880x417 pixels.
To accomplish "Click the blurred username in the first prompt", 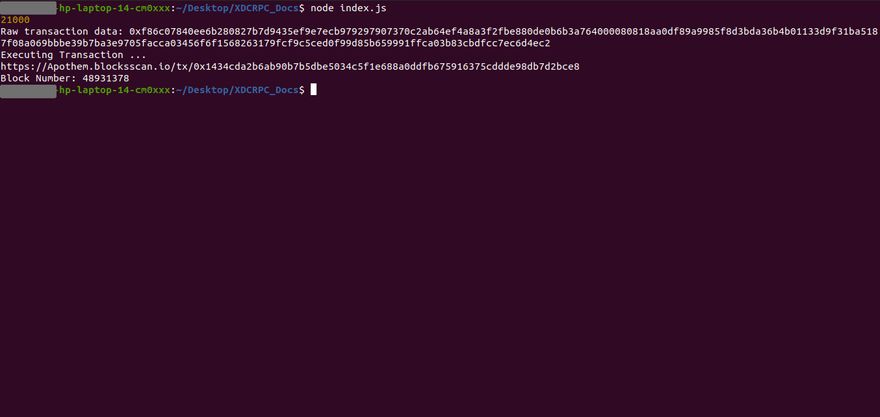I will (28, 8).
